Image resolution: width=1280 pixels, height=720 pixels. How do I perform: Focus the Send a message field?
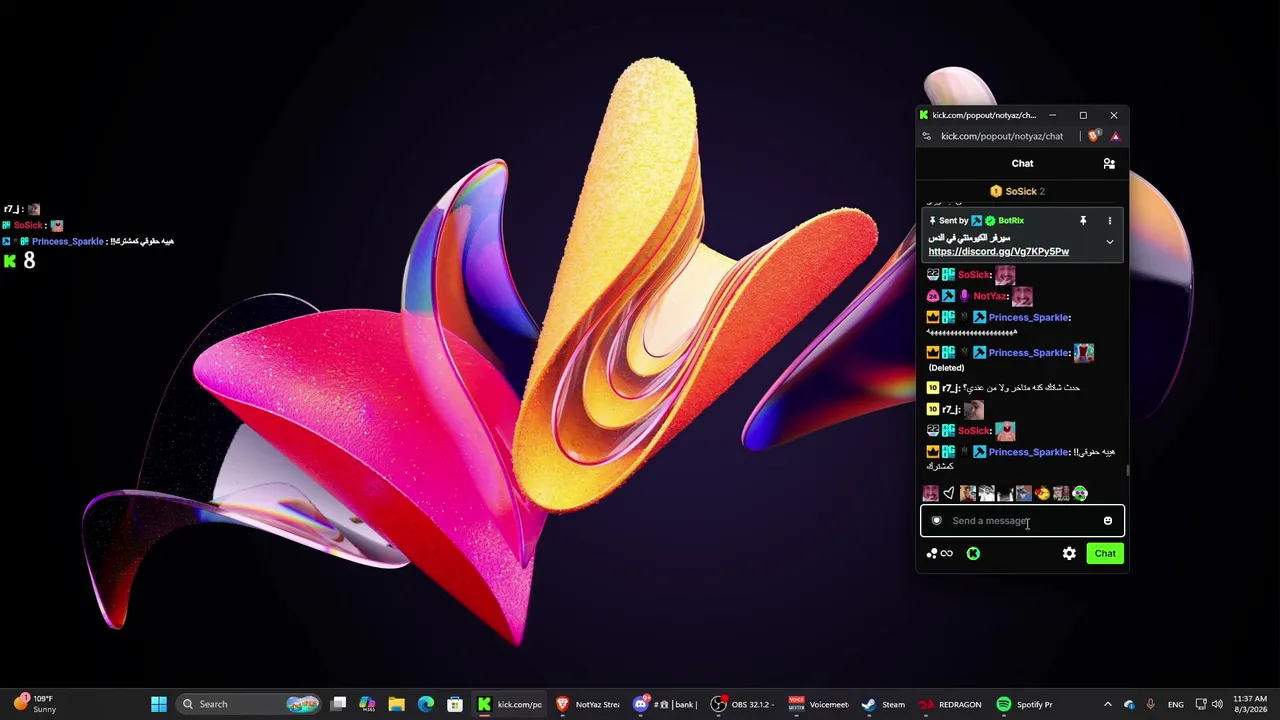pyautogui.click(x=1022, y=521)
